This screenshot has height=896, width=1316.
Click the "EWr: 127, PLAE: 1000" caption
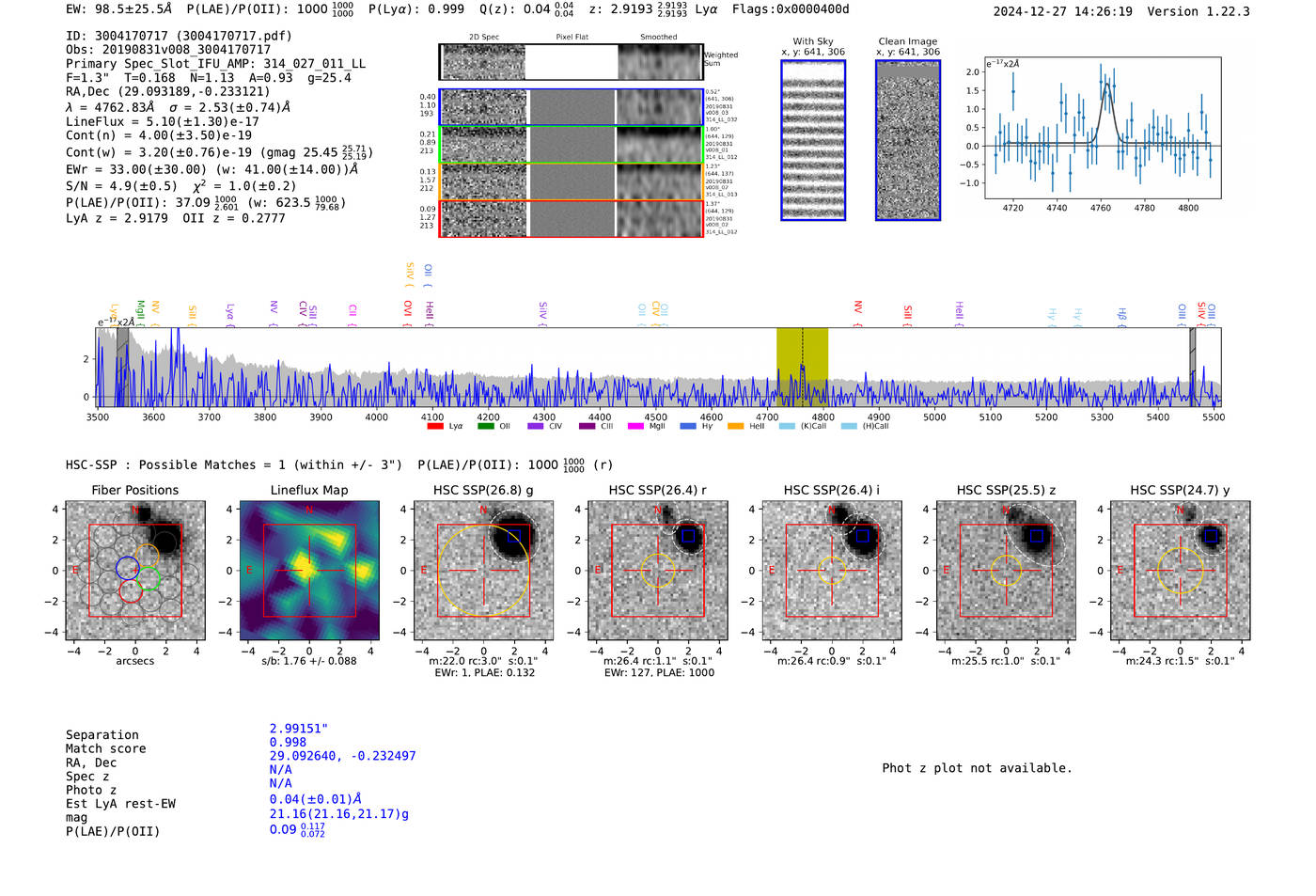click(659, 672)
